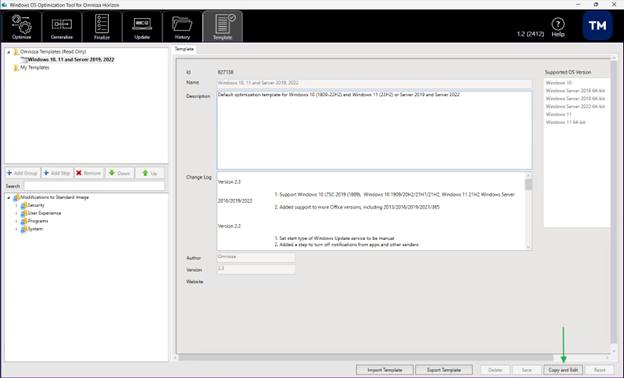Click the Delete button
The image size is (624, 378).
click(495, 370)
